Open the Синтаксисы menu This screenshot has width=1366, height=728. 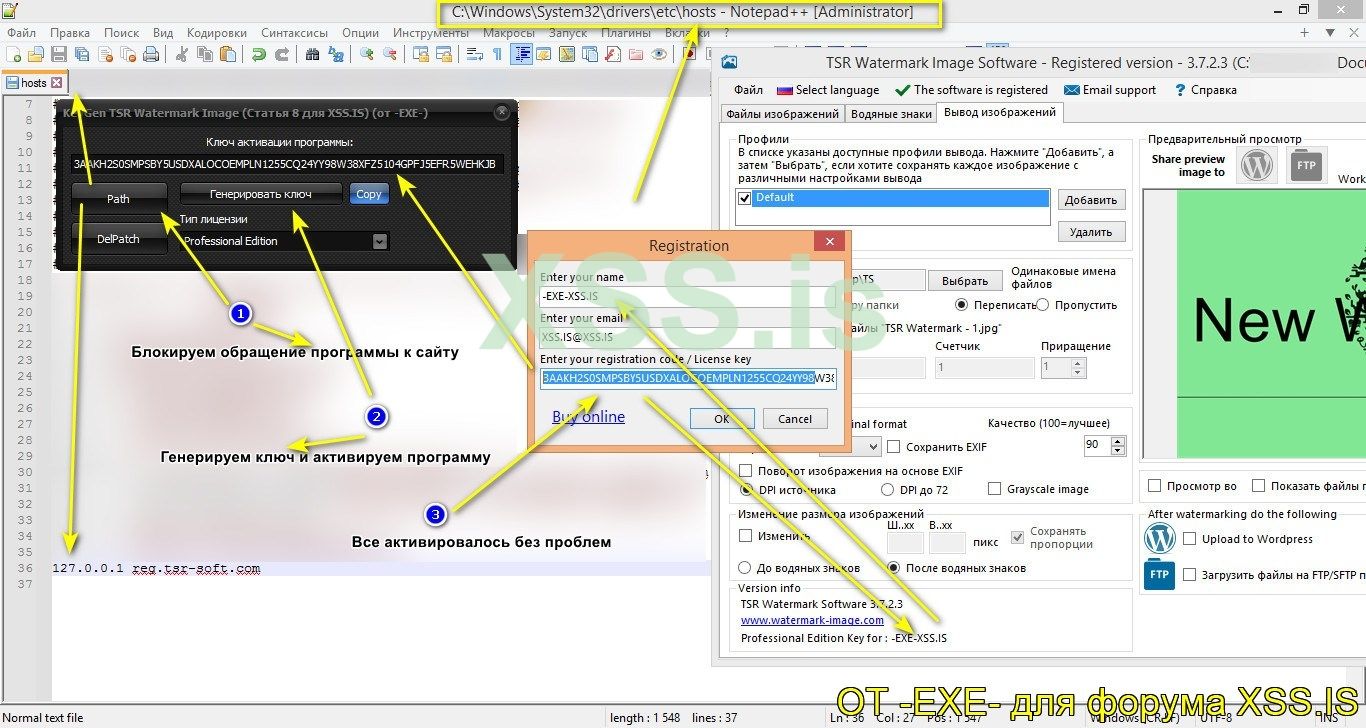295,32
